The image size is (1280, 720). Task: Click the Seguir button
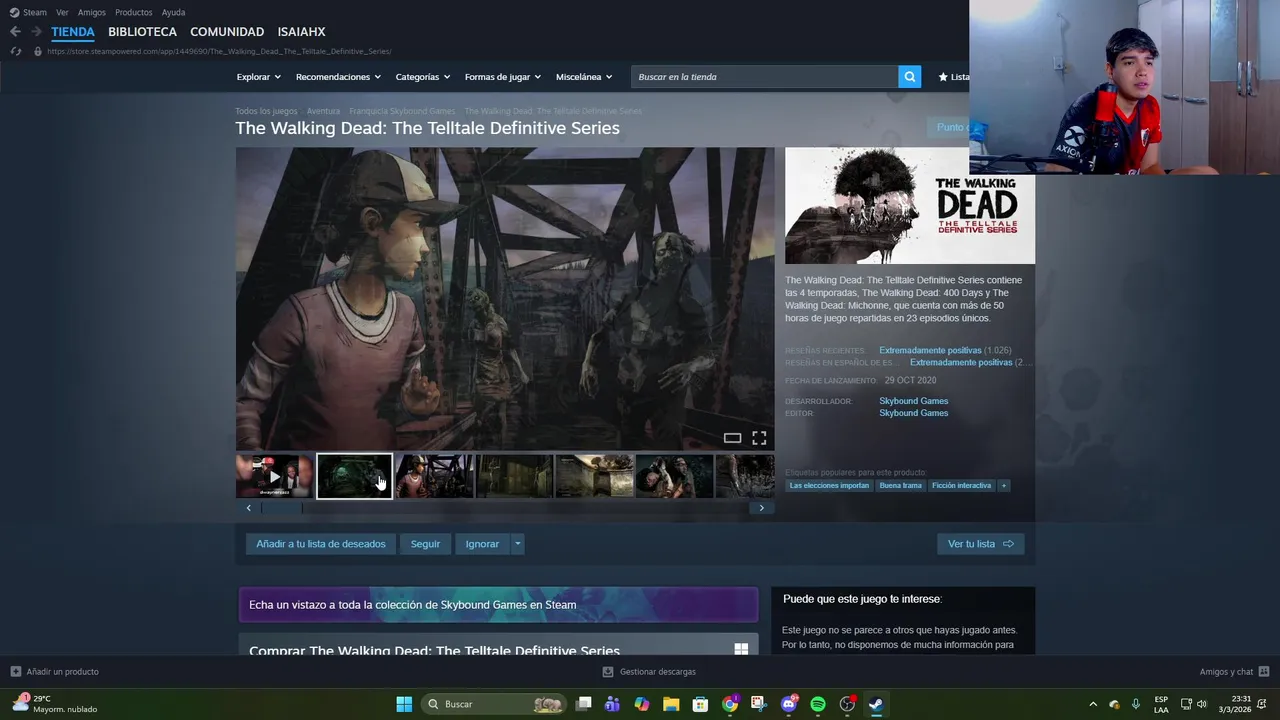pos(425,544)
